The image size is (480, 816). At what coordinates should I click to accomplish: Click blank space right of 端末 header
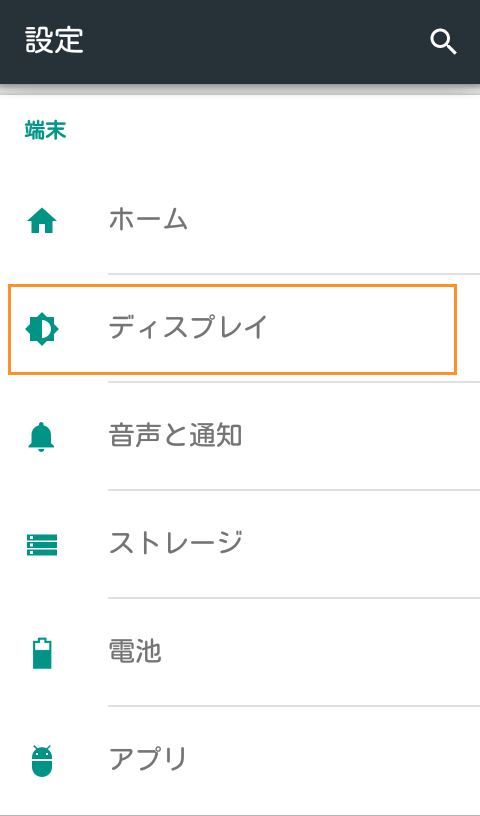click(x=271, y=131)
